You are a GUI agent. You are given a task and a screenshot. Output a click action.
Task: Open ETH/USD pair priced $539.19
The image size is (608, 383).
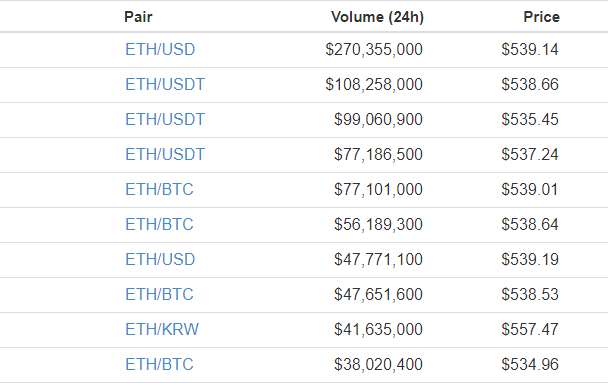pos(160,259)
